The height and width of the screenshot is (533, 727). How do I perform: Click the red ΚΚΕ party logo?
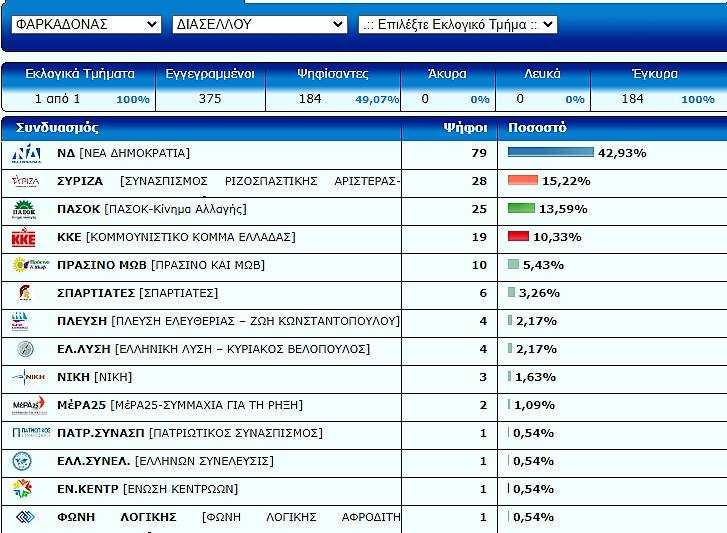24,237
